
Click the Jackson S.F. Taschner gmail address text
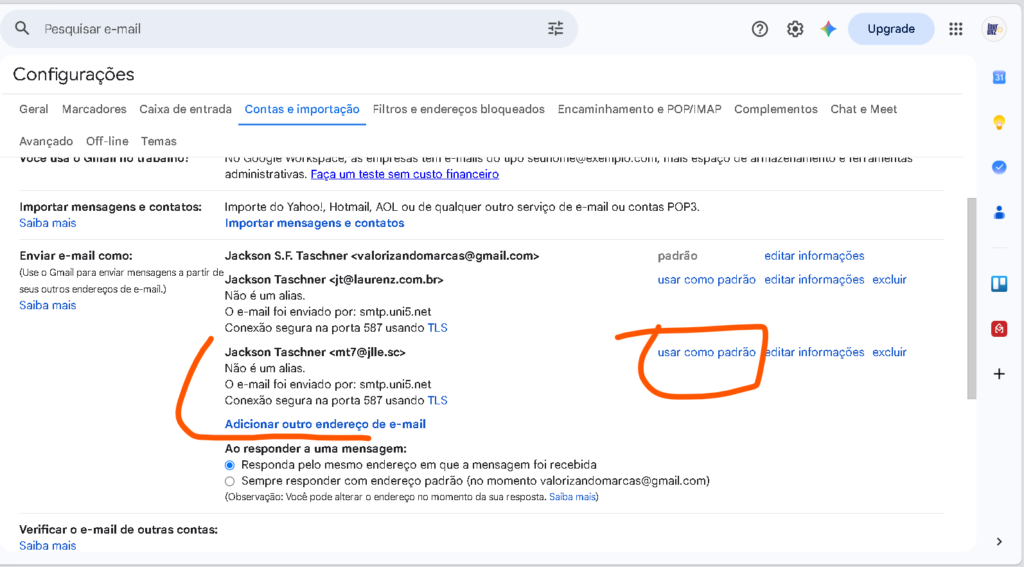click(382, 255)
